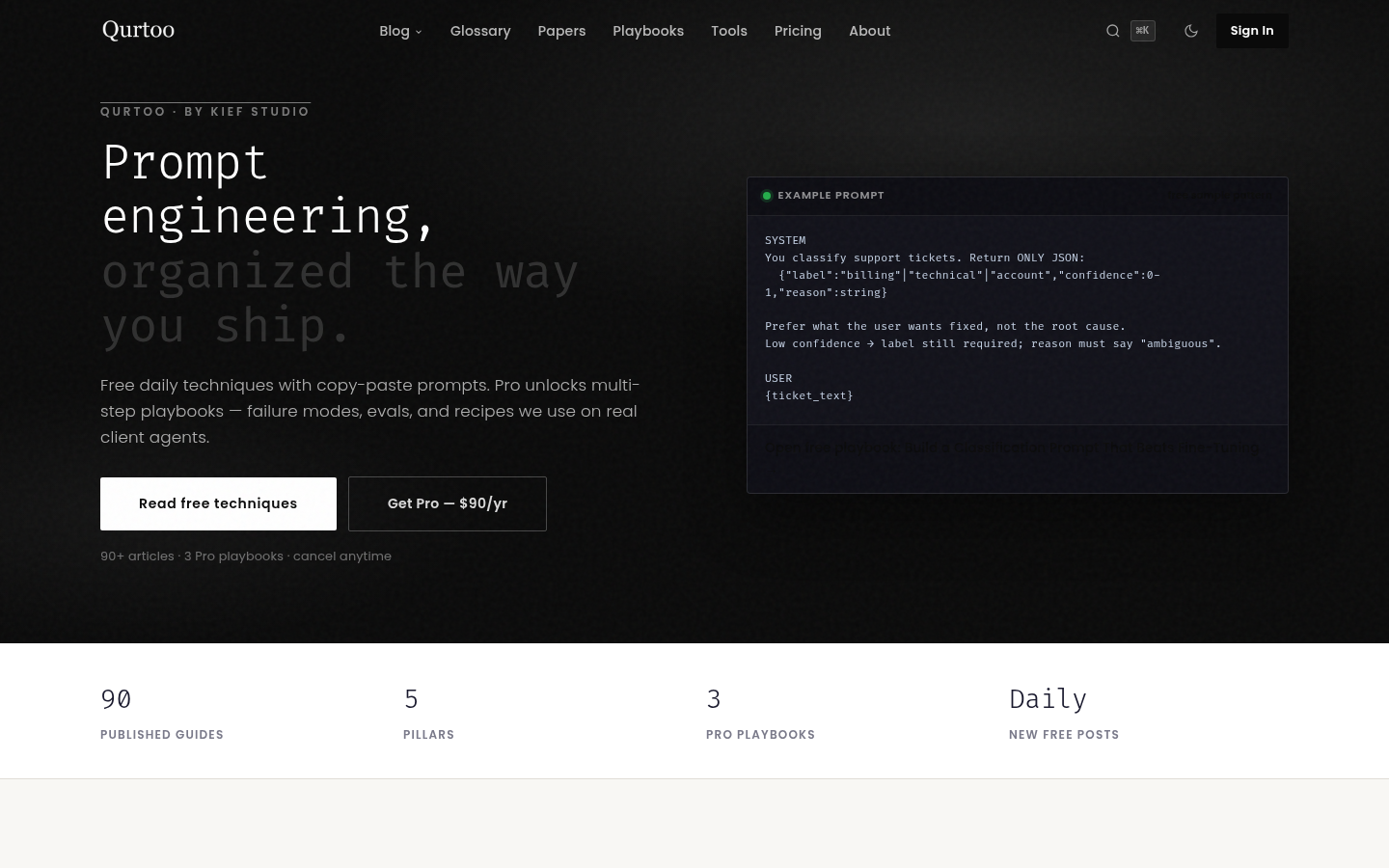Viewport: 1389px width, 868px height.
Task: Click the PUBLISHED GUIDES stat label
Action: [x=162, y=735]
